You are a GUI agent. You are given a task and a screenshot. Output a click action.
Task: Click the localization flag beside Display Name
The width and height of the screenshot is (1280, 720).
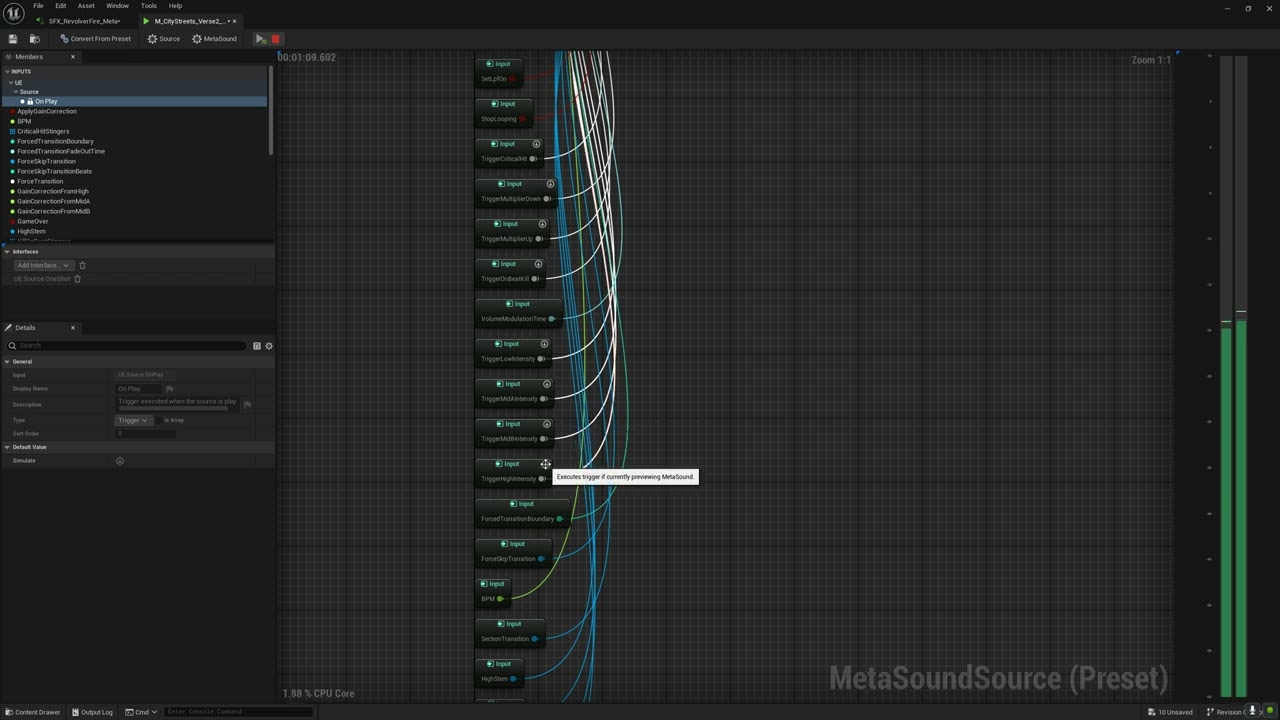[x=169, y=388]
